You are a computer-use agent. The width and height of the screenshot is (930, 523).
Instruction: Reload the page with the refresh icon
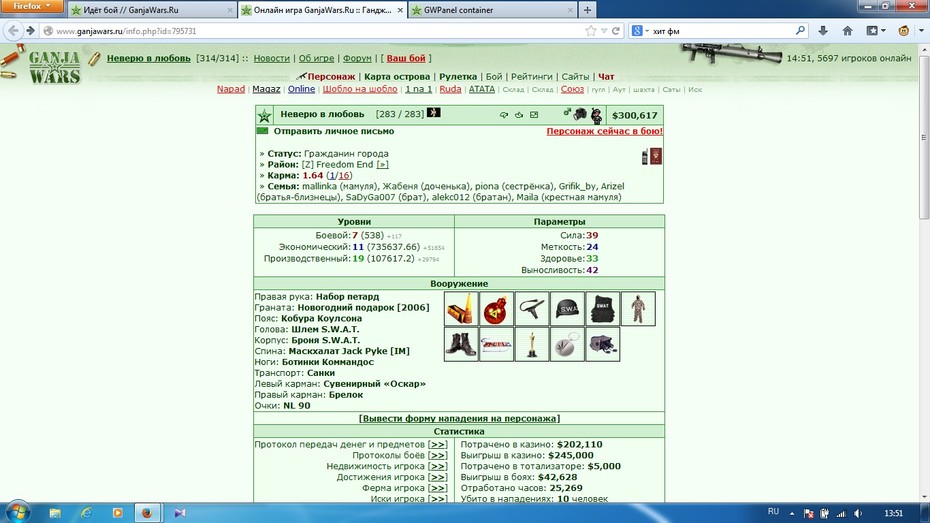[x=616, y=31]
